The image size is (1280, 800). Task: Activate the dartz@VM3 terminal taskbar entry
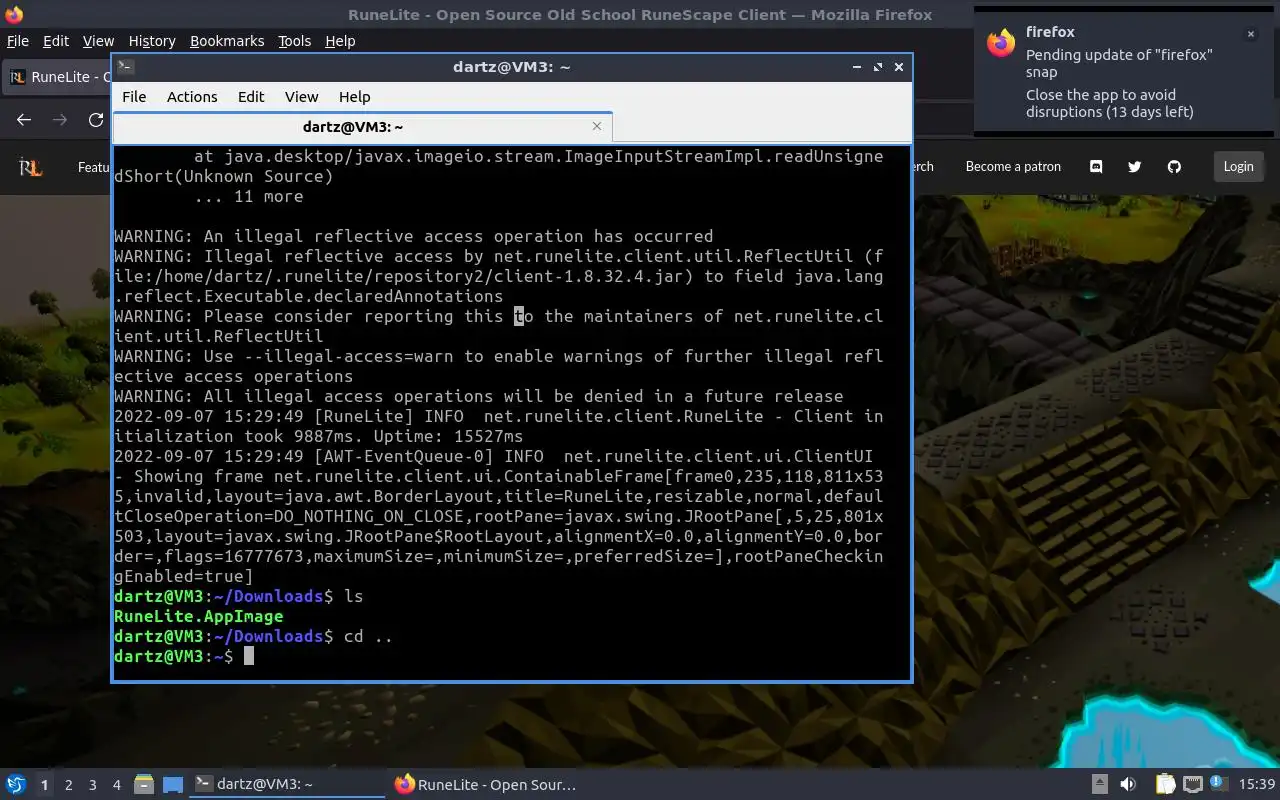(x=287, y=785)
